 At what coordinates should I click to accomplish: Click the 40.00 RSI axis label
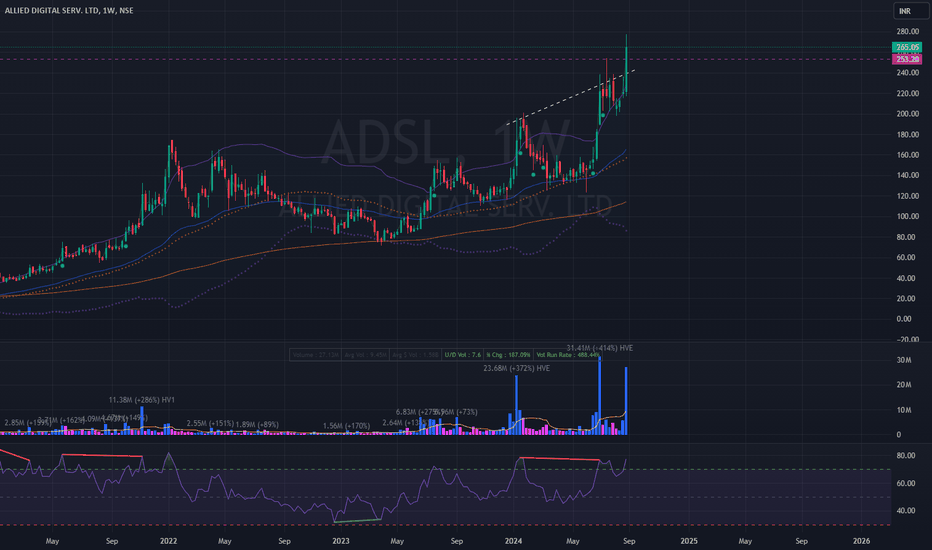click(905, 511)
